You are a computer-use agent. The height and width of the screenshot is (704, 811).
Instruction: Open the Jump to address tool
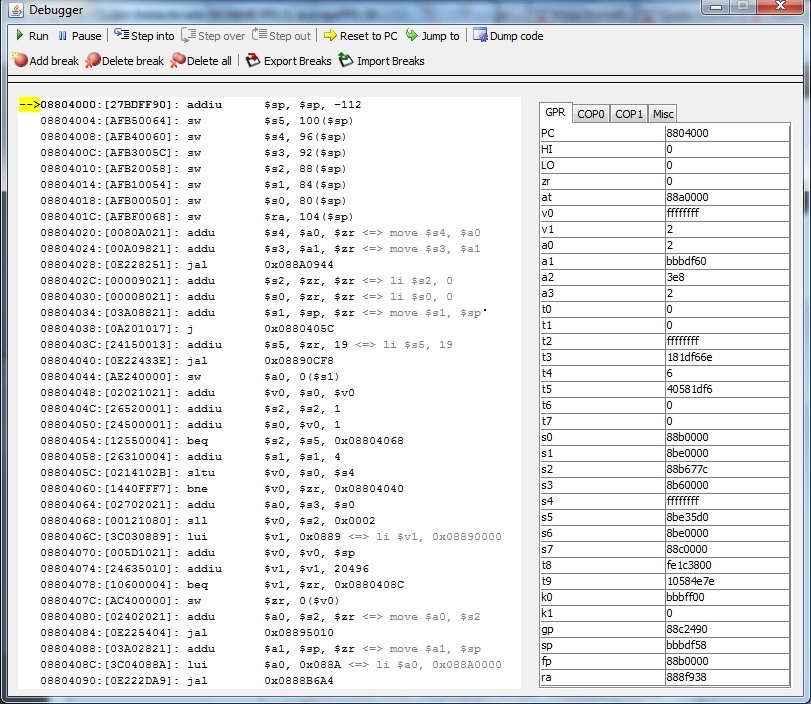[x=432, y=36]
